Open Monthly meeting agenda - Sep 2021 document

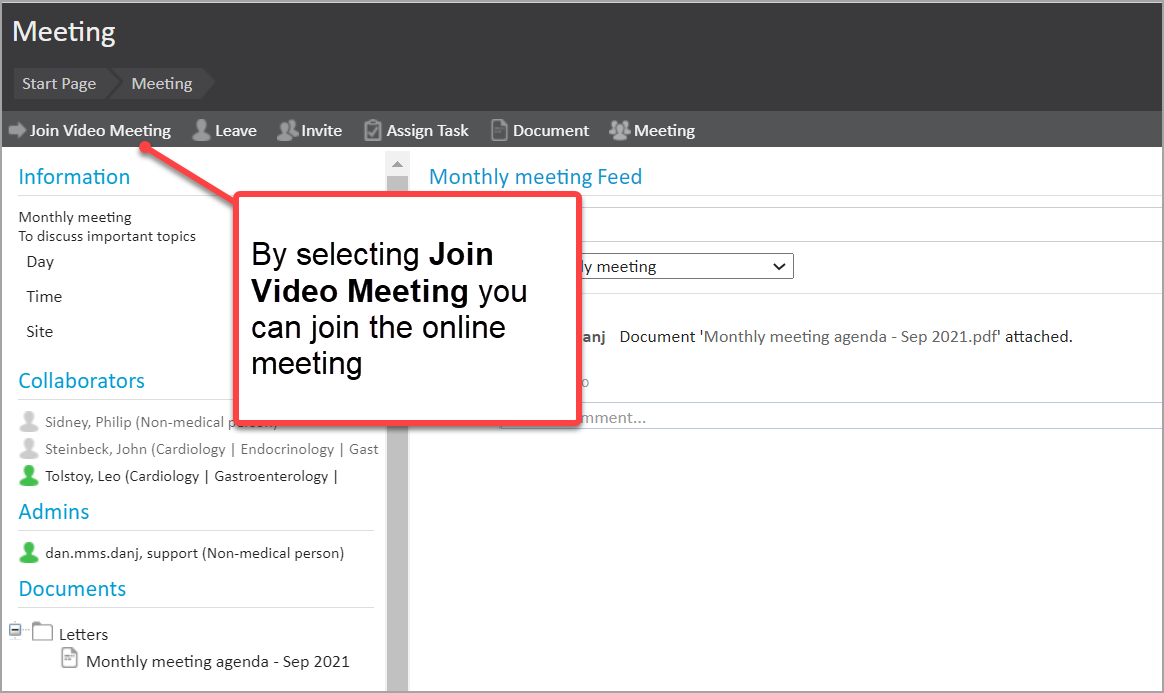coord(217,661)
